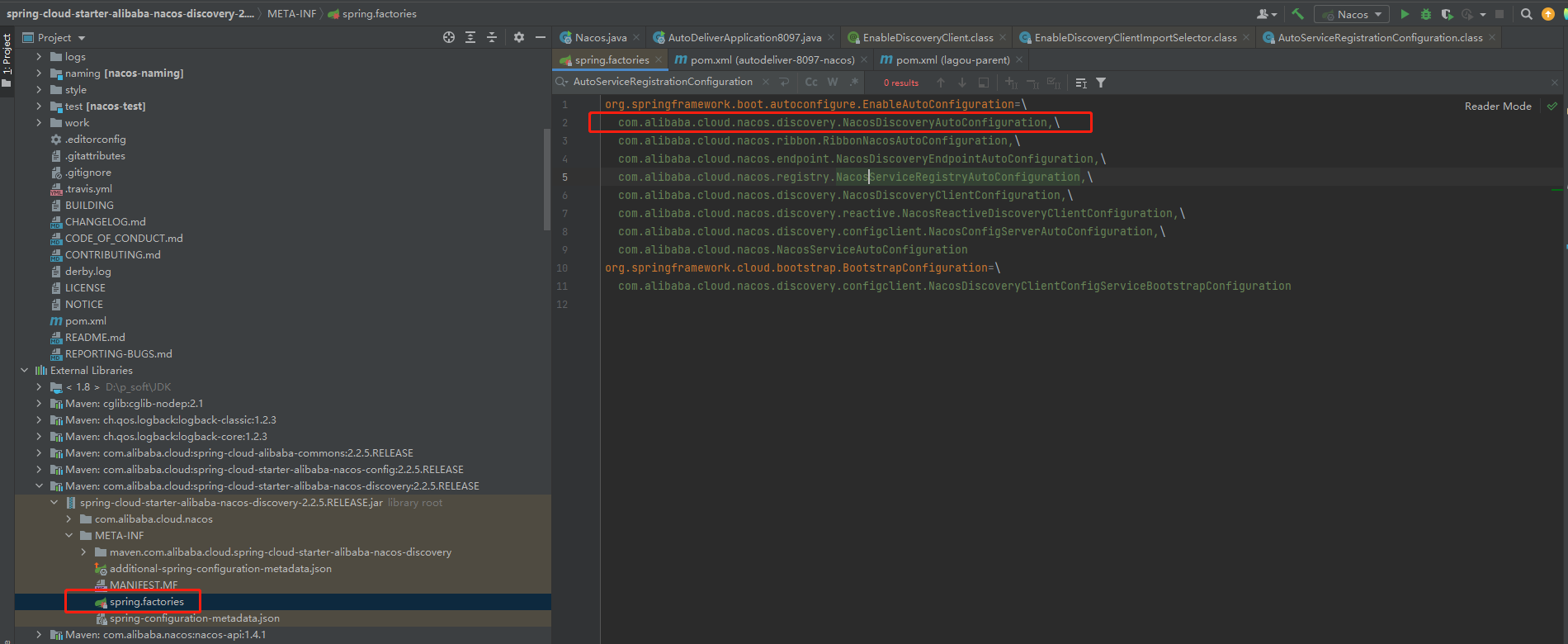Select spring-configuration-metadata.json in project tree

194,618
